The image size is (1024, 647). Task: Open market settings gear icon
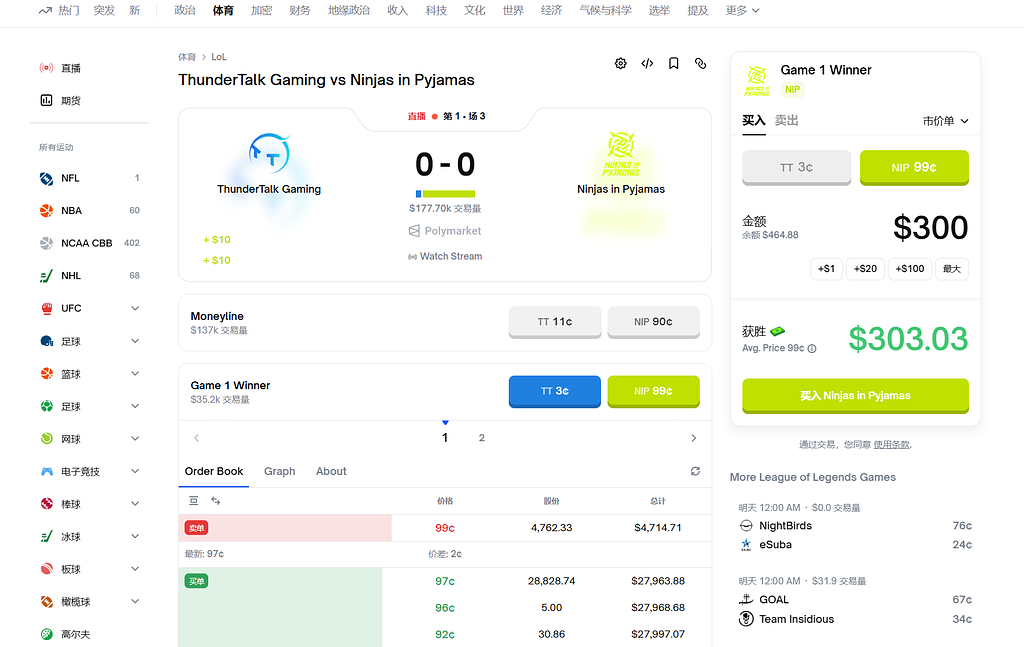pyautogui.click(x=620, y=63)
